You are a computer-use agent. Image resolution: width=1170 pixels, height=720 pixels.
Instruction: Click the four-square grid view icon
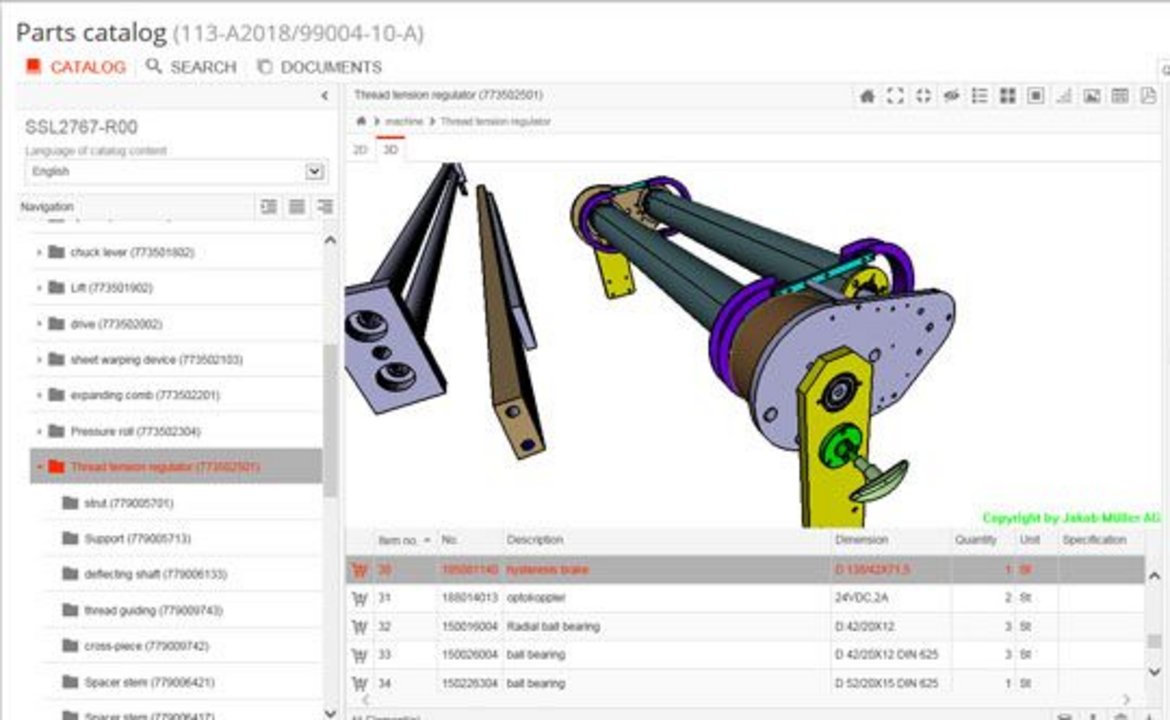click(x=1007, y=96)
